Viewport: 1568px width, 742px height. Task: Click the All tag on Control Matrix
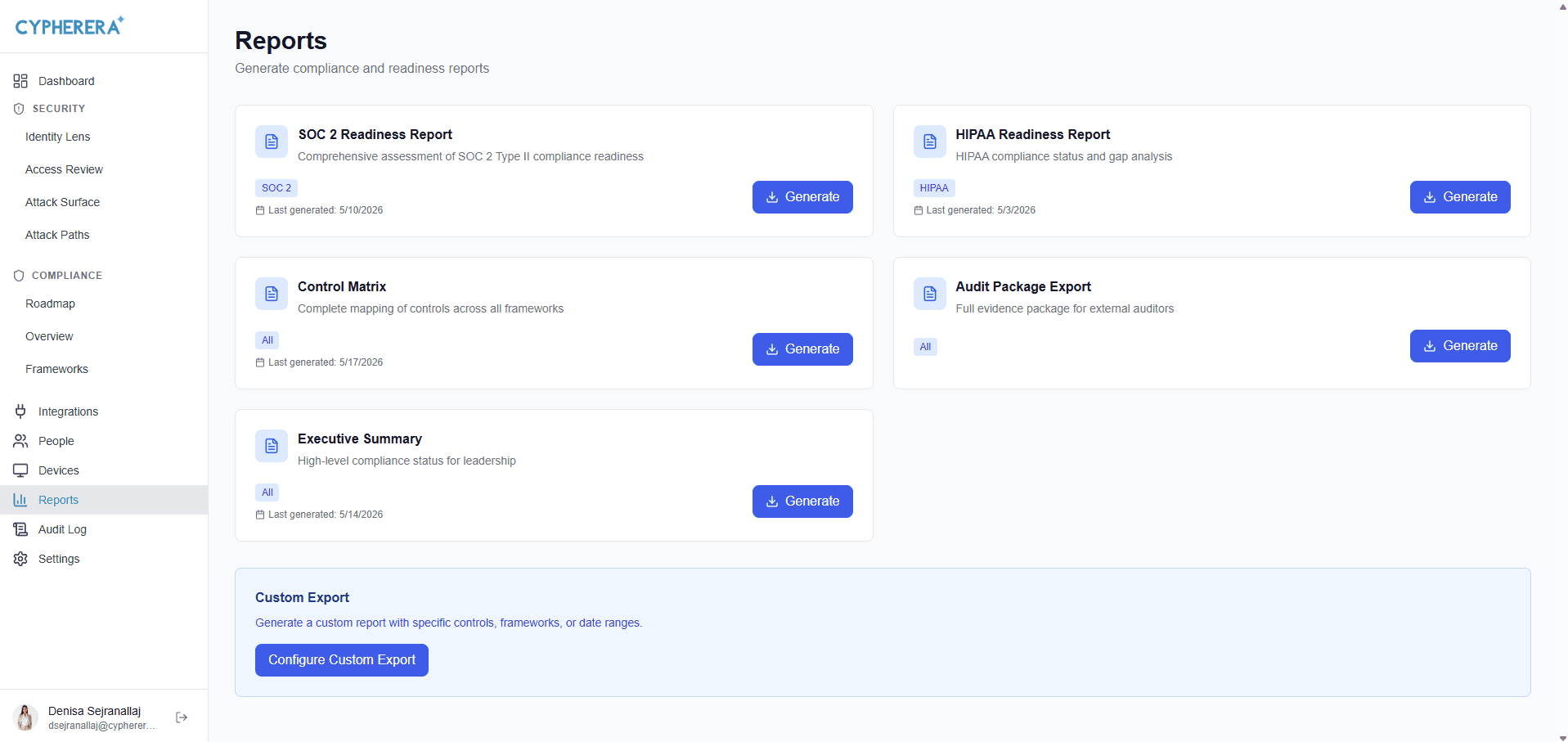267,340
